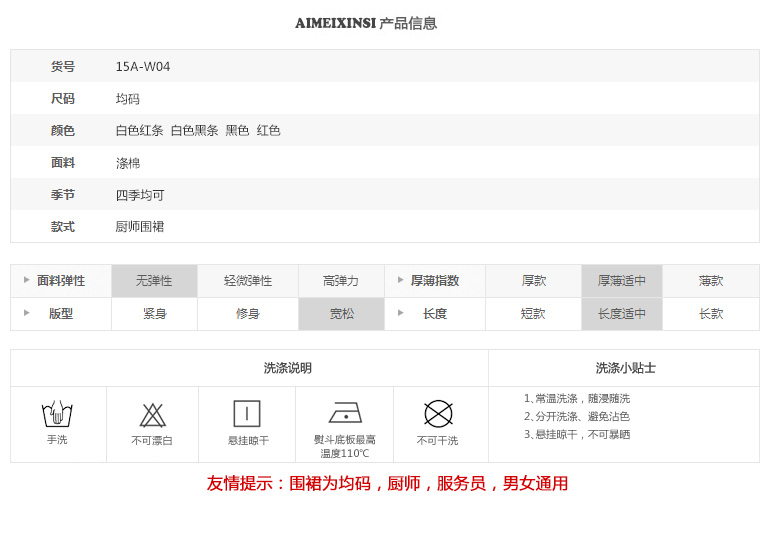Click tip 2 分开洗涤、避免沾色

(577, 416)
